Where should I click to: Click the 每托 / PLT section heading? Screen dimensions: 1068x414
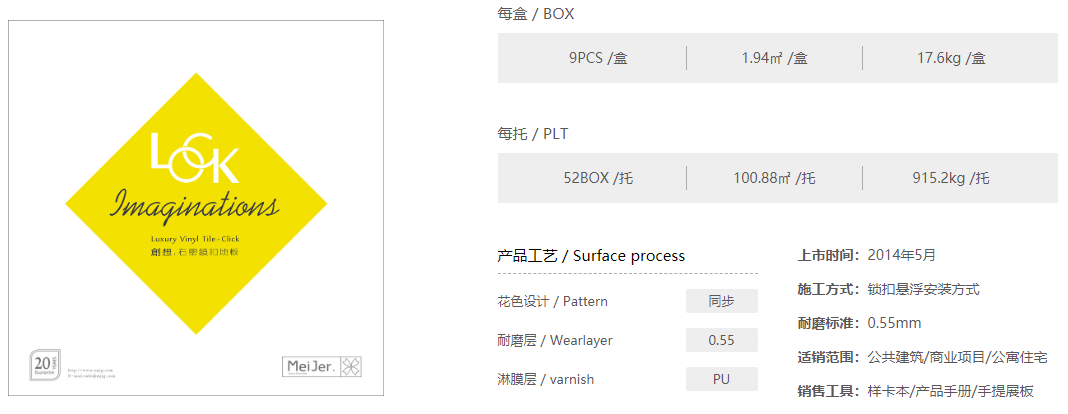coord(533,134)
